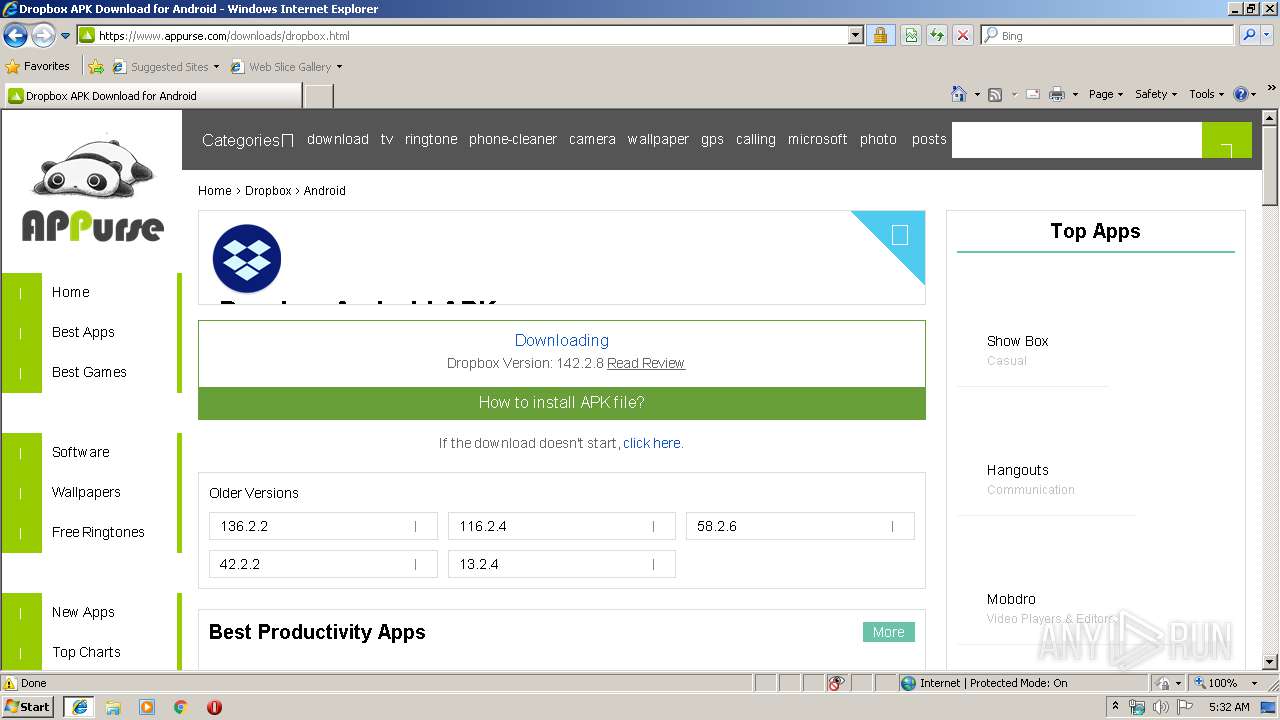Click the Help question mark icon
The height and width of the screenshot is (720, 1280).
pyautogui.click(x=1241, y=94)
